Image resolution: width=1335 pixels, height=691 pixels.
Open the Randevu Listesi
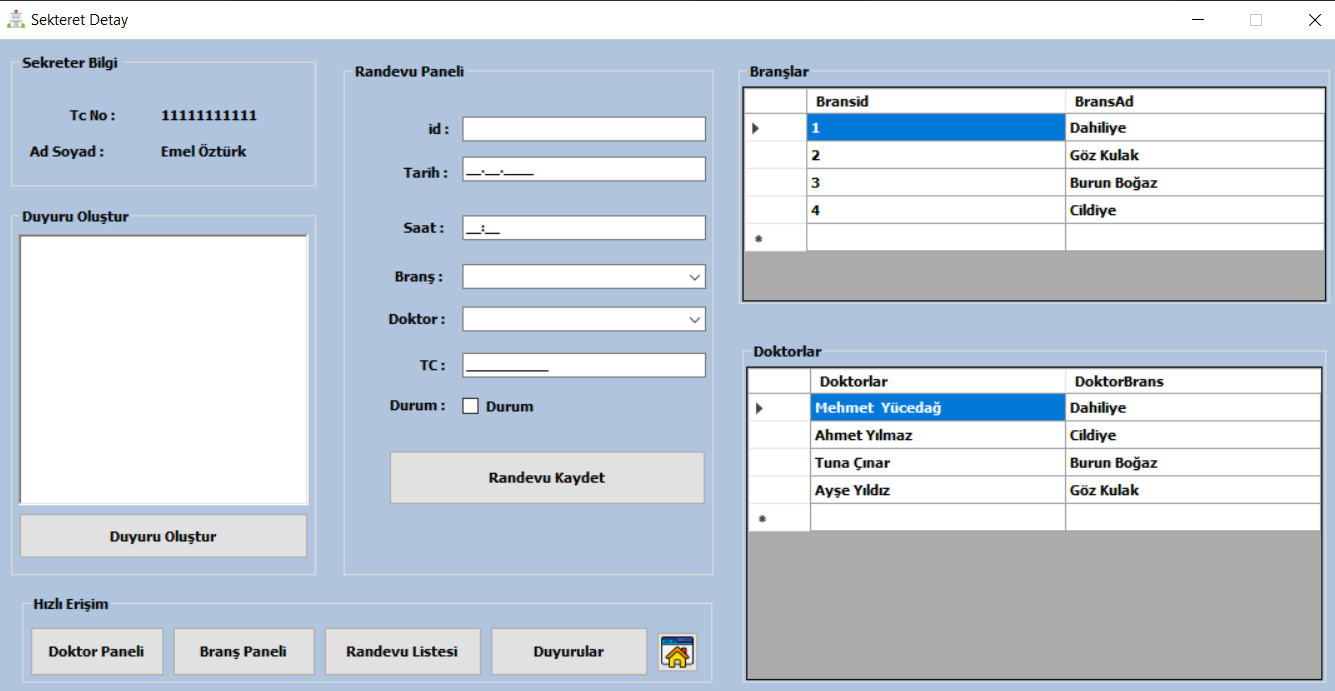[402, 651]
